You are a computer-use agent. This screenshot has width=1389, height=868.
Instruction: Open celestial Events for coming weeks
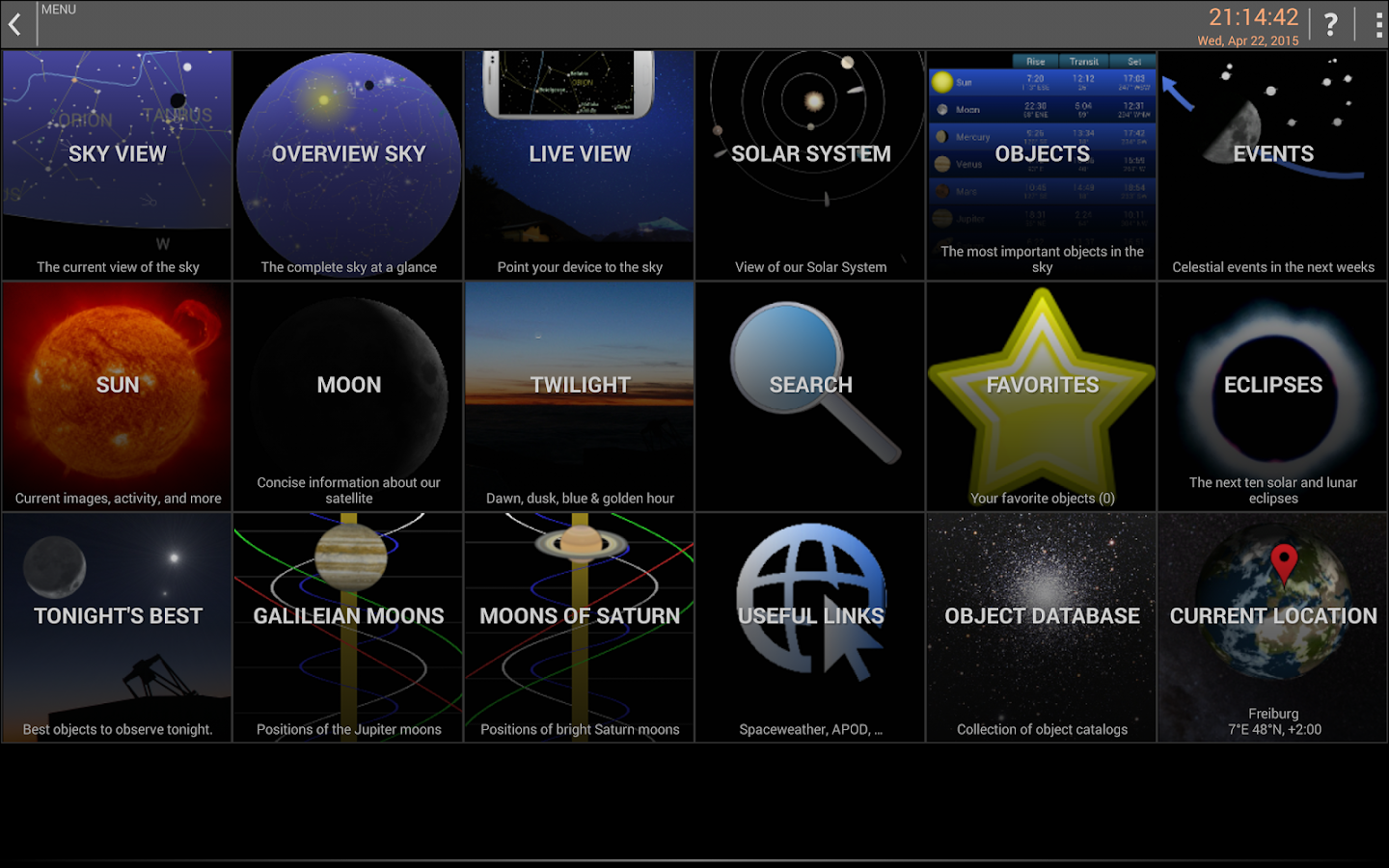click(x=1272, y=164)
